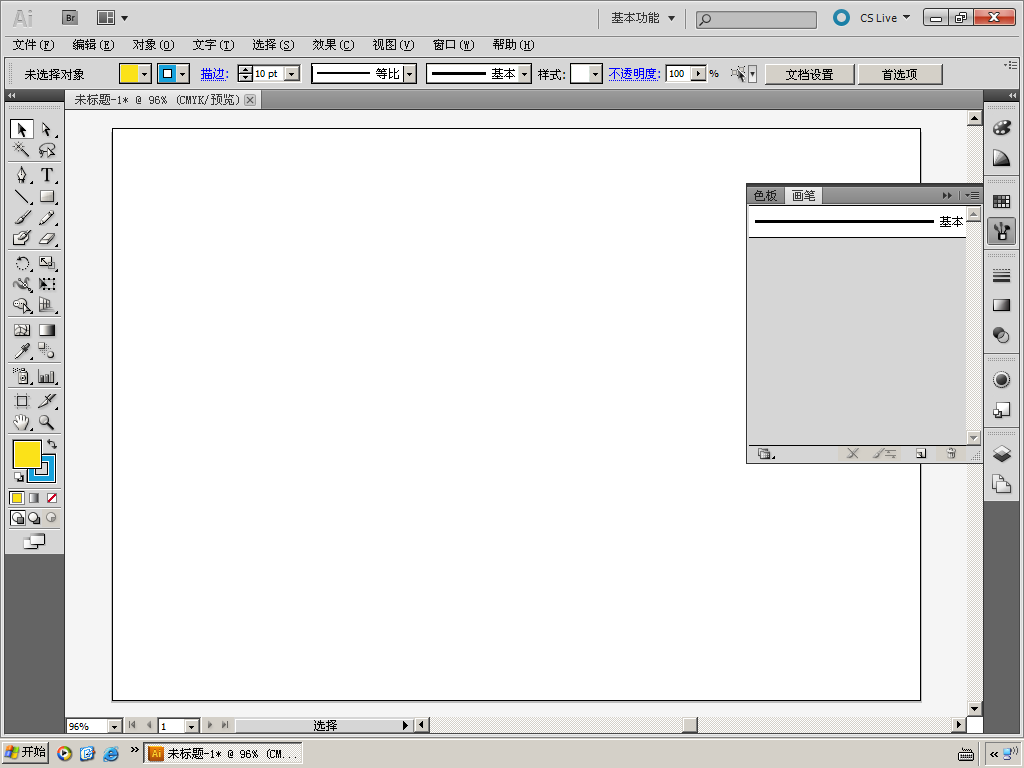Select the Artboard tool

click(22, 401)
